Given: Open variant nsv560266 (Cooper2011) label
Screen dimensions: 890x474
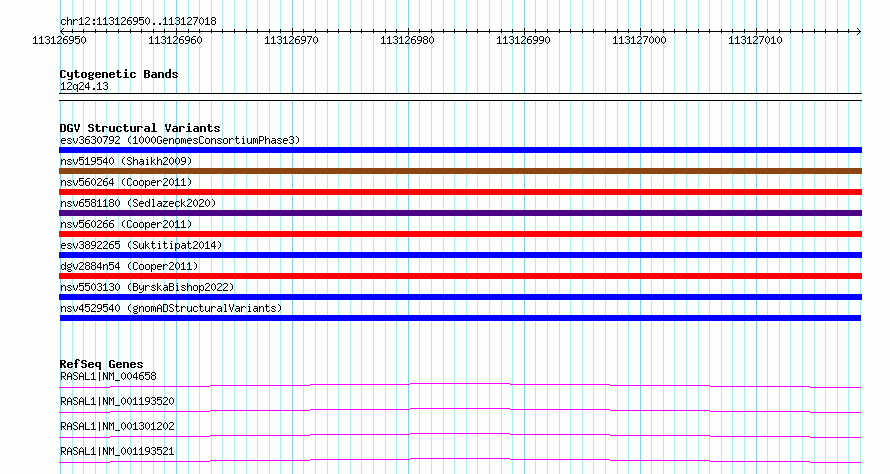Looking at the screenshot, I should pyautogui.click(x=126, y=224).
